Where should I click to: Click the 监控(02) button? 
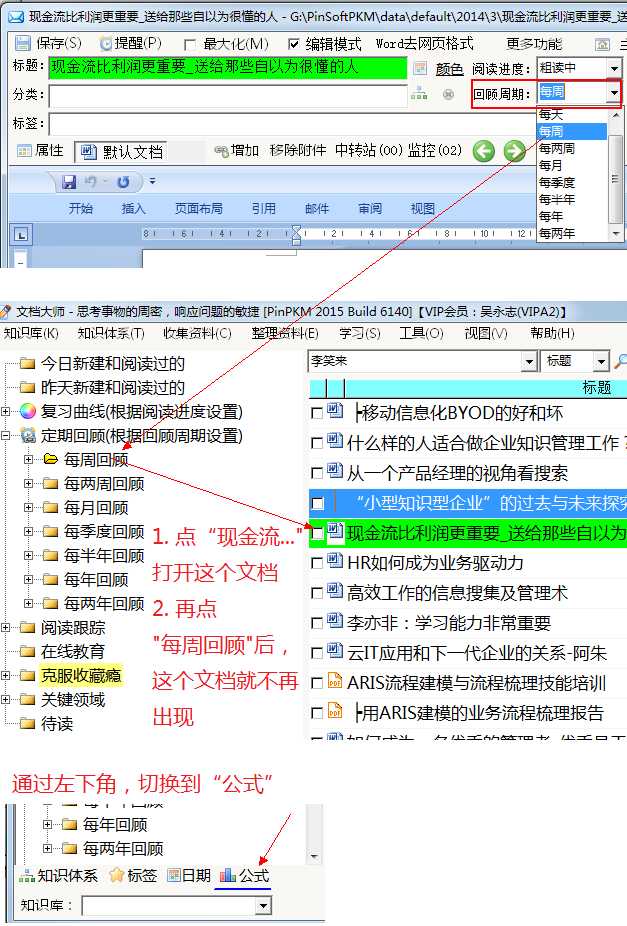pyautogui.click(x=435, y=151)
